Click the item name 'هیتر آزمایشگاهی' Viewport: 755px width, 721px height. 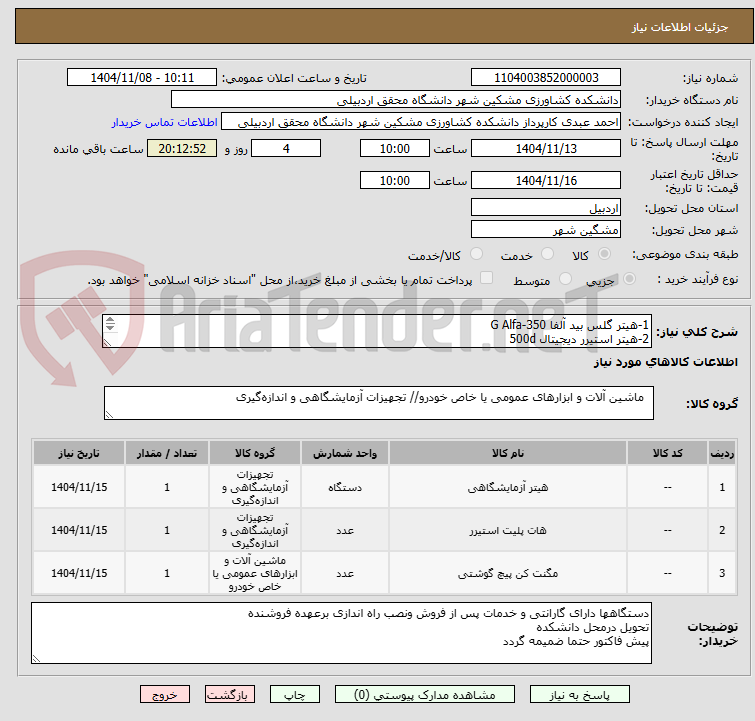pyautogui.click(x=508, y=487)
